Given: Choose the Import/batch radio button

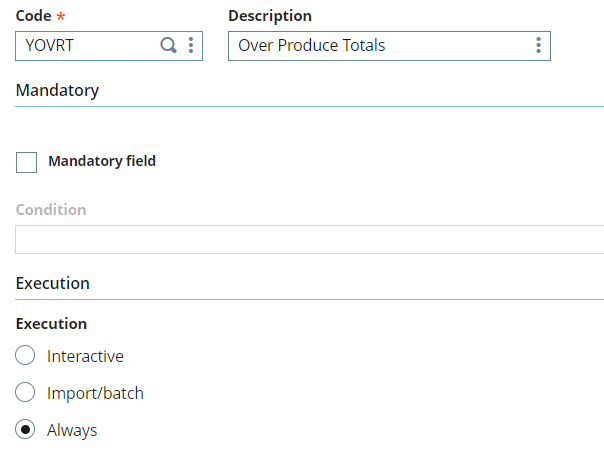Looking at the screenshot, I should pyautogui.click(x=26, y=393).
